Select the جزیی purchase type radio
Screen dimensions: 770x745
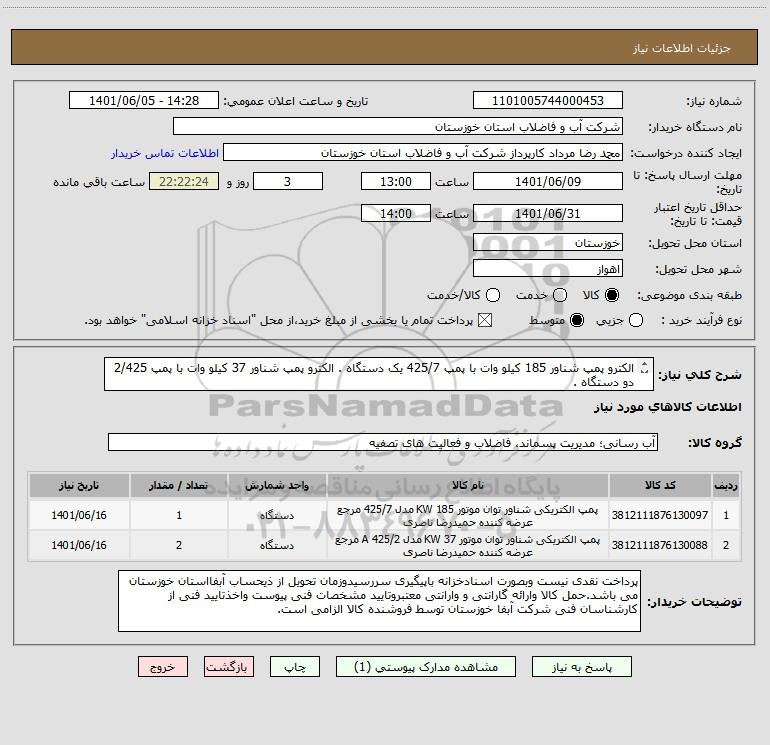coord(635,320)
